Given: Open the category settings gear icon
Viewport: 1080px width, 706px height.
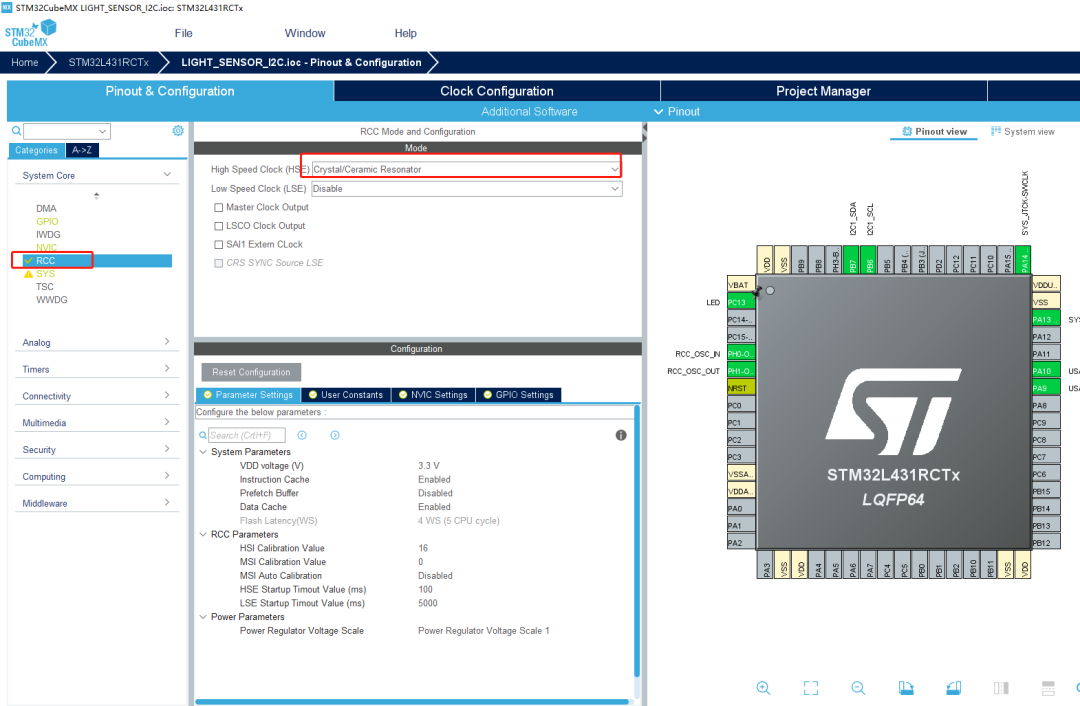Looking at the screenshot, I should point(178,131).
